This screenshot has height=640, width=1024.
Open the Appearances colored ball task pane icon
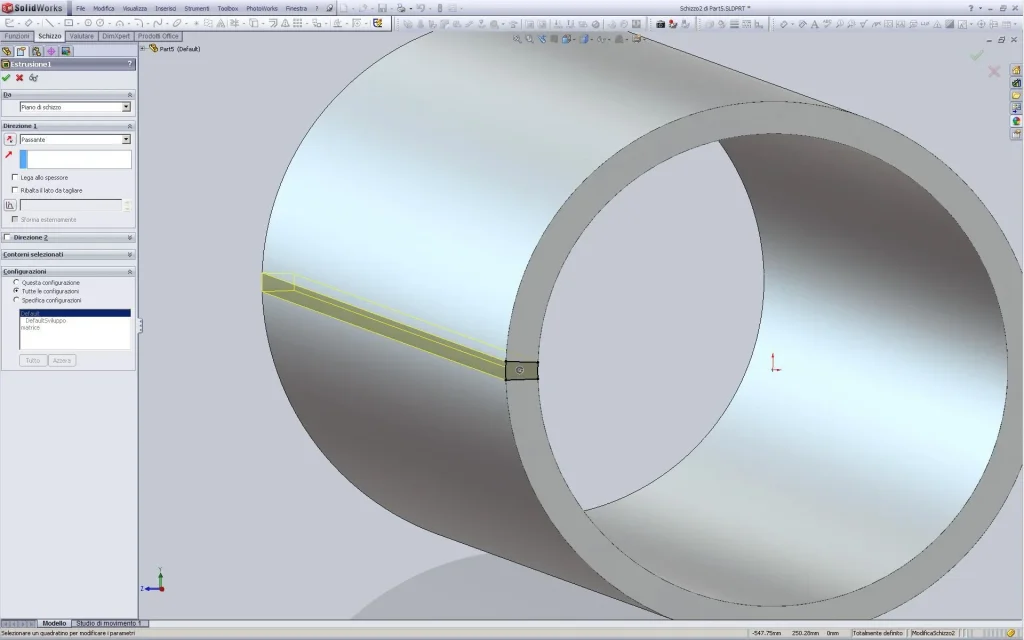pos(1016,121)
